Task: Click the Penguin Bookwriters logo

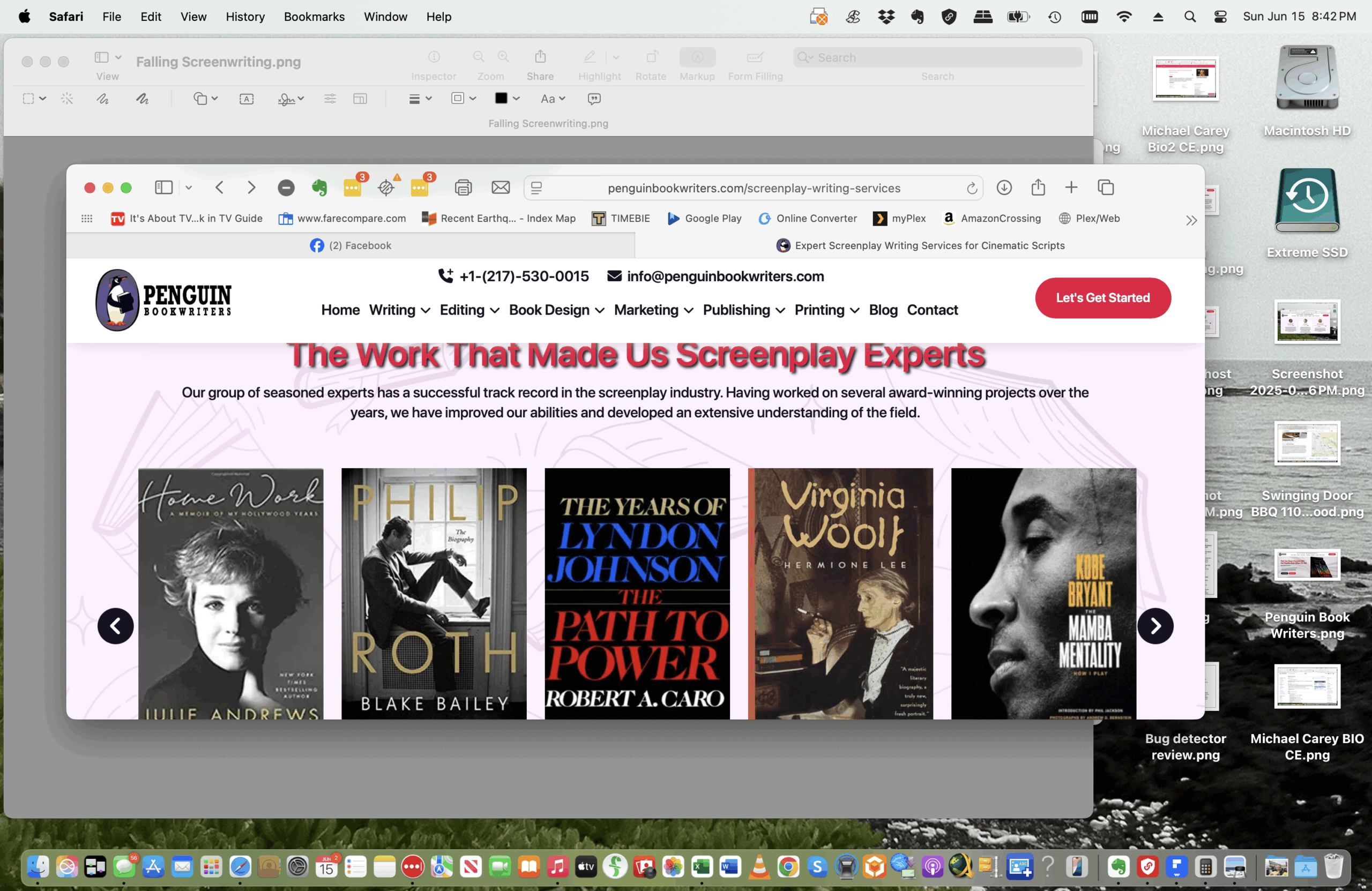Action: pyautogui.click(x=163, y=300)
